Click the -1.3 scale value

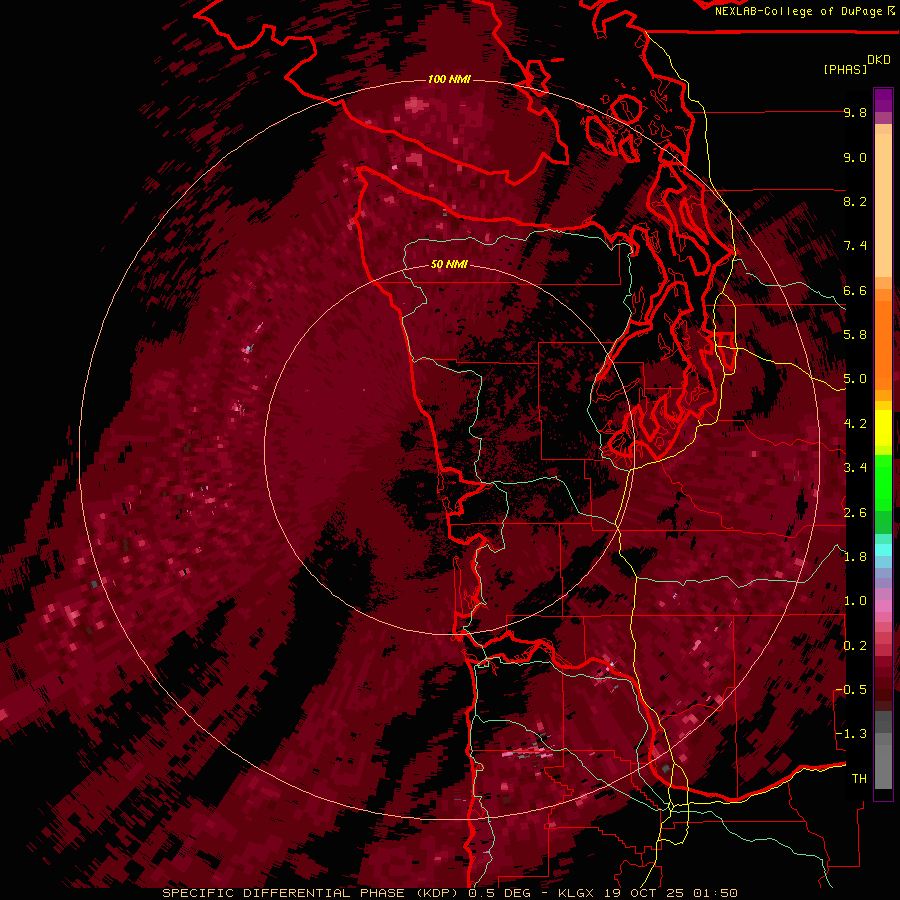pos(851,734)
